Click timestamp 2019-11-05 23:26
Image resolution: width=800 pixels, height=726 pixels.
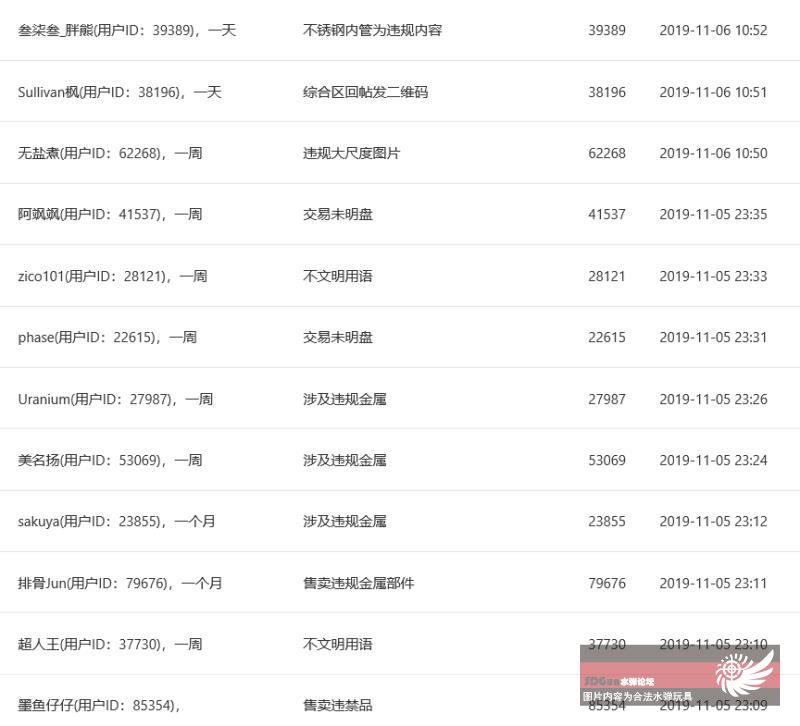click(713, 399)
